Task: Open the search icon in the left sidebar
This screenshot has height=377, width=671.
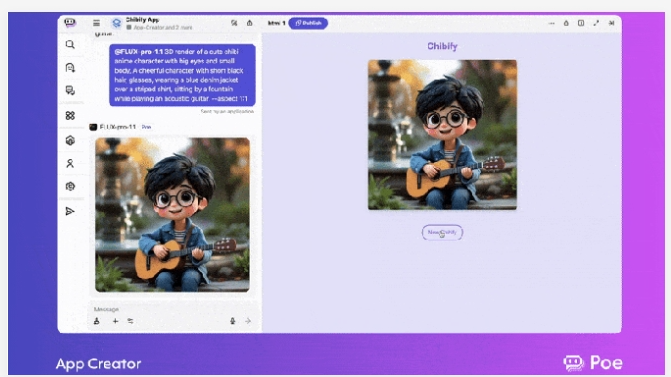Action: coord(70,45)
